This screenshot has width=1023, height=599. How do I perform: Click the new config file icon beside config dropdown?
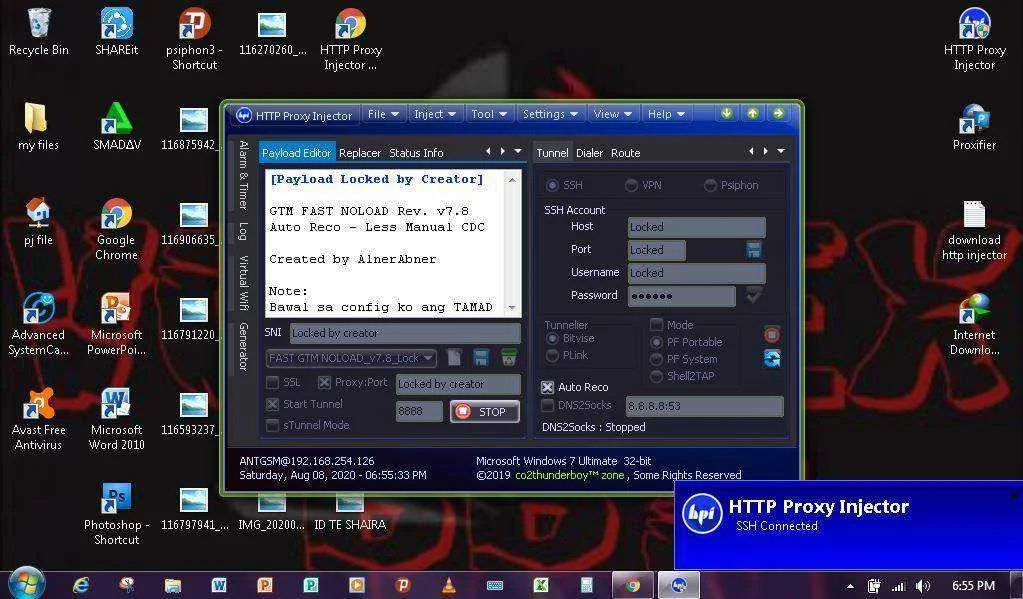coord(455,358)
